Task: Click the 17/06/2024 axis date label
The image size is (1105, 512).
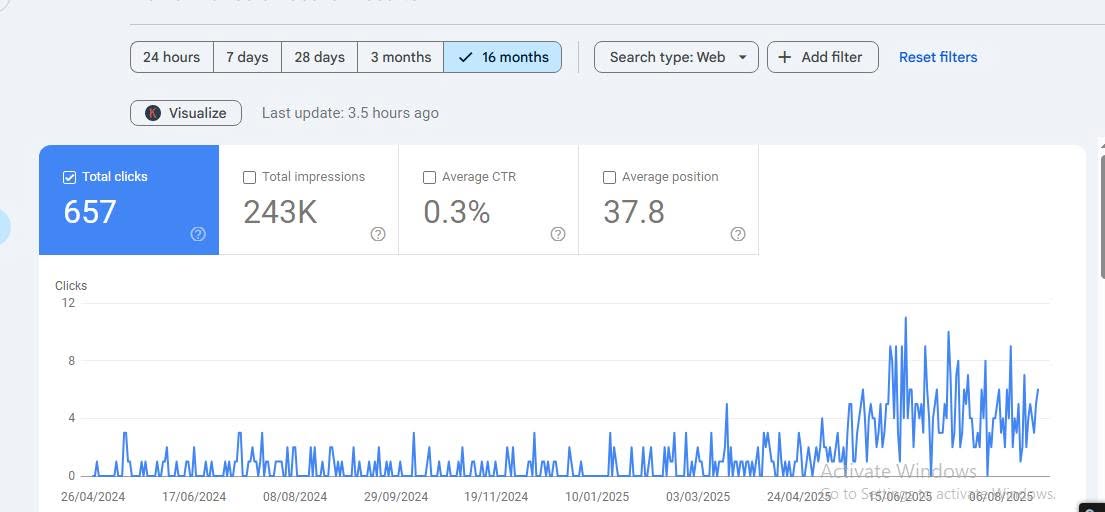Action: pos(194,497)
